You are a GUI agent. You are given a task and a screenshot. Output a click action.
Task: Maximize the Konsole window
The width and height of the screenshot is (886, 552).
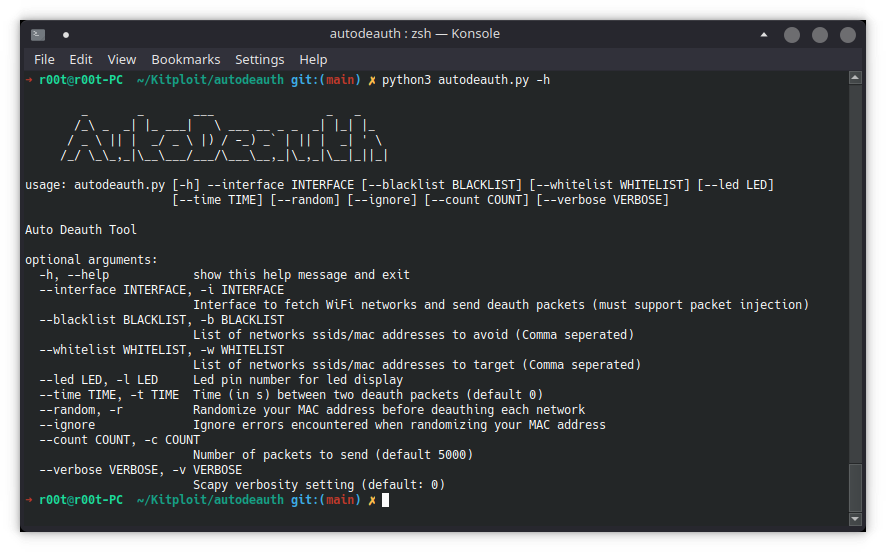click(x=820, y=35)
